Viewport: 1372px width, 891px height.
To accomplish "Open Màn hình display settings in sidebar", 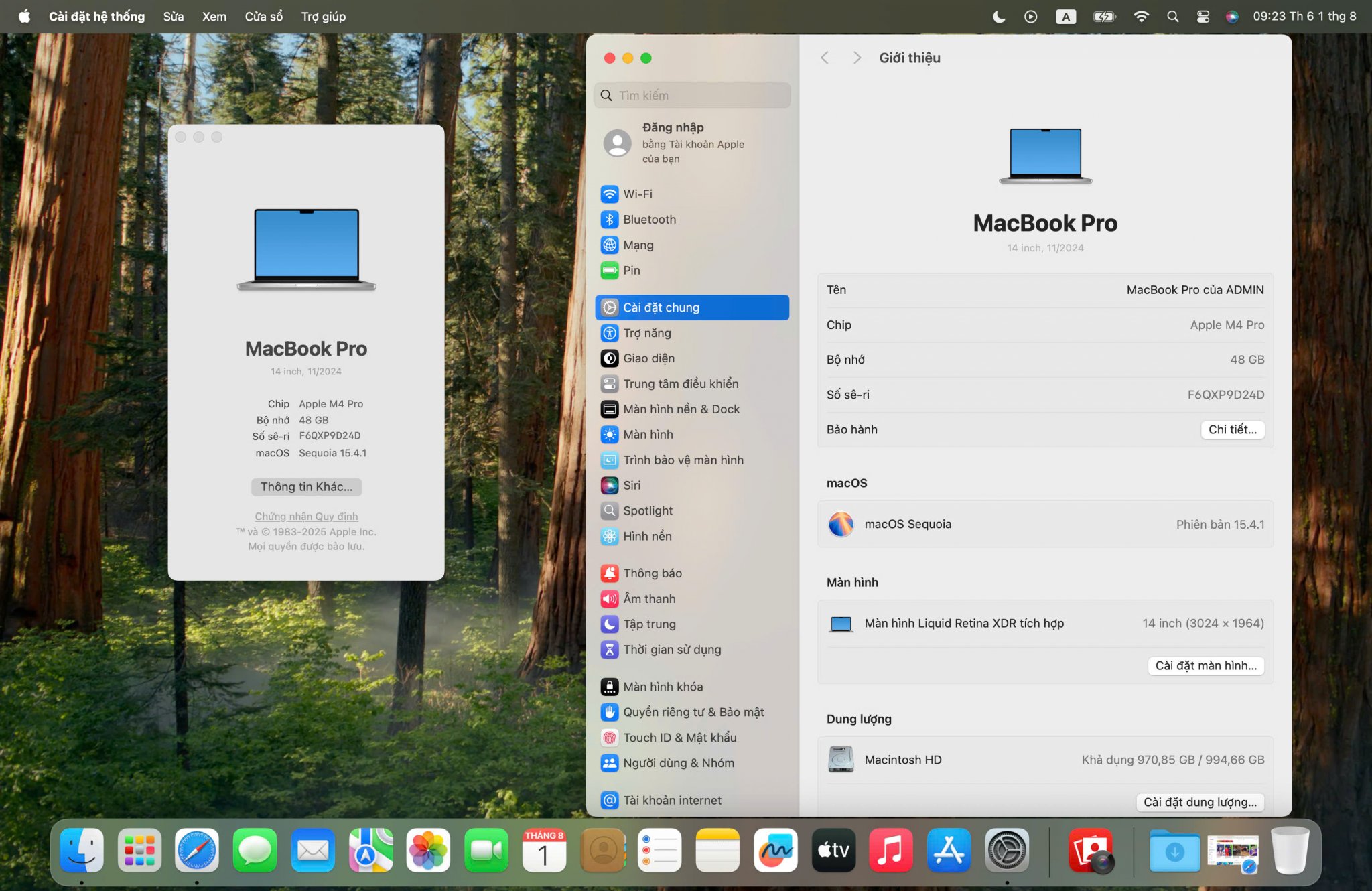I will pyautogui.click(x=692, y=435).
